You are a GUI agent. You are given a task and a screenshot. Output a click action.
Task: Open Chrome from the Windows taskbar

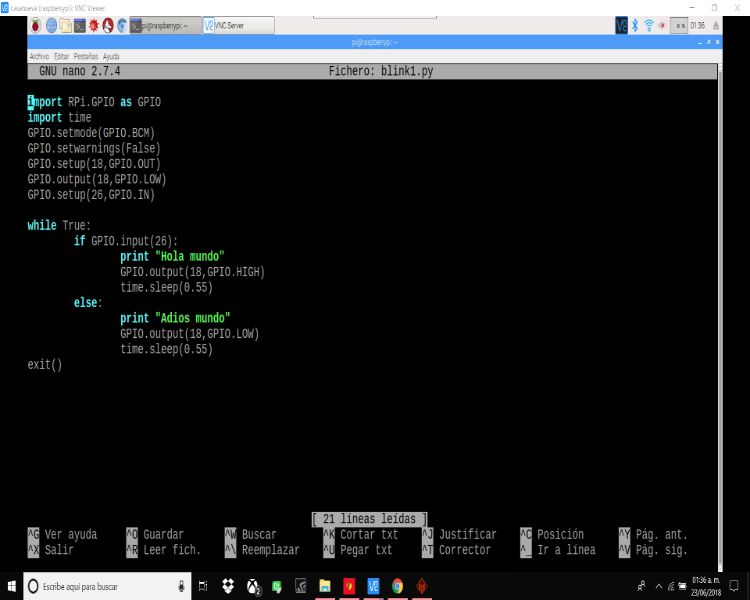[x=397, y=587]
